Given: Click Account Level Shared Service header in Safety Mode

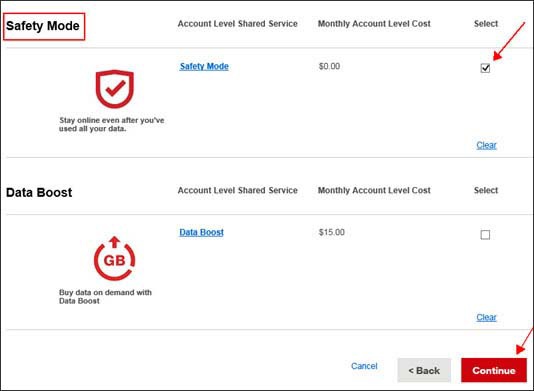Looking at the screenshot, I should click(x=237, y=24).
